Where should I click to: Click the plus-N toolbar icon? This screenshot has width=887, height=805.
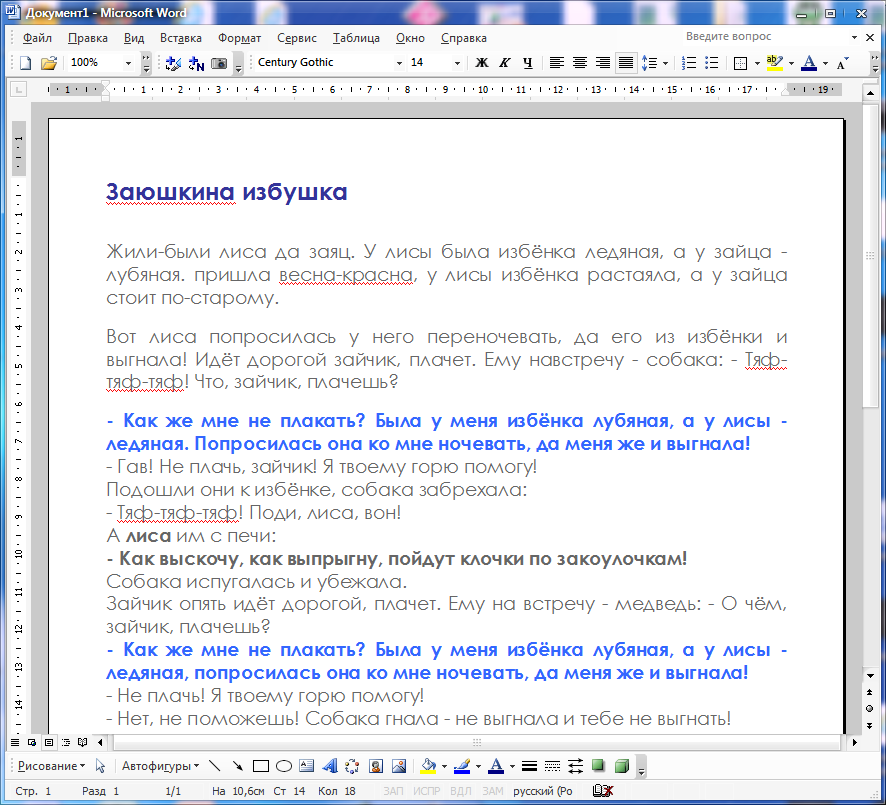tap(196, 63)
